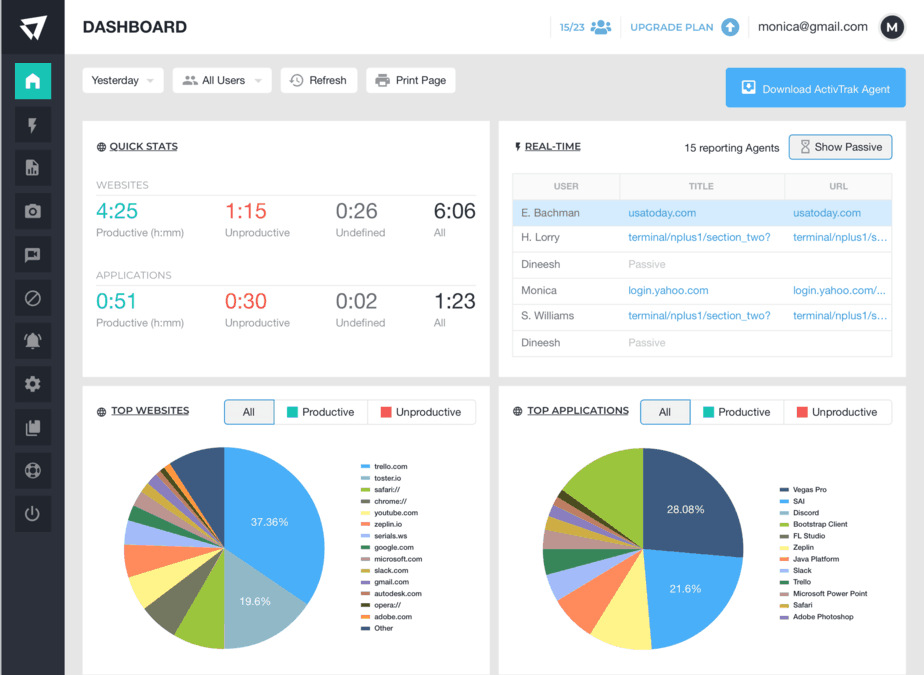Open the monica@gmail.com account menu

814,27
